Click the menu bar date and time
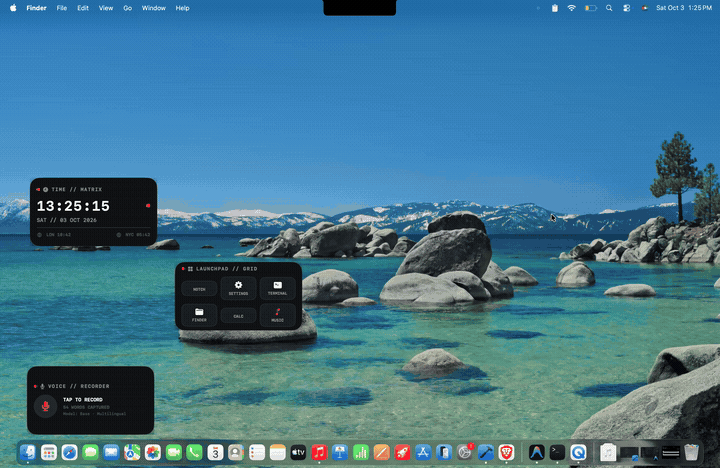Image resolution: width=720 pixels, height=468 pixels. (x=684, y=8)
